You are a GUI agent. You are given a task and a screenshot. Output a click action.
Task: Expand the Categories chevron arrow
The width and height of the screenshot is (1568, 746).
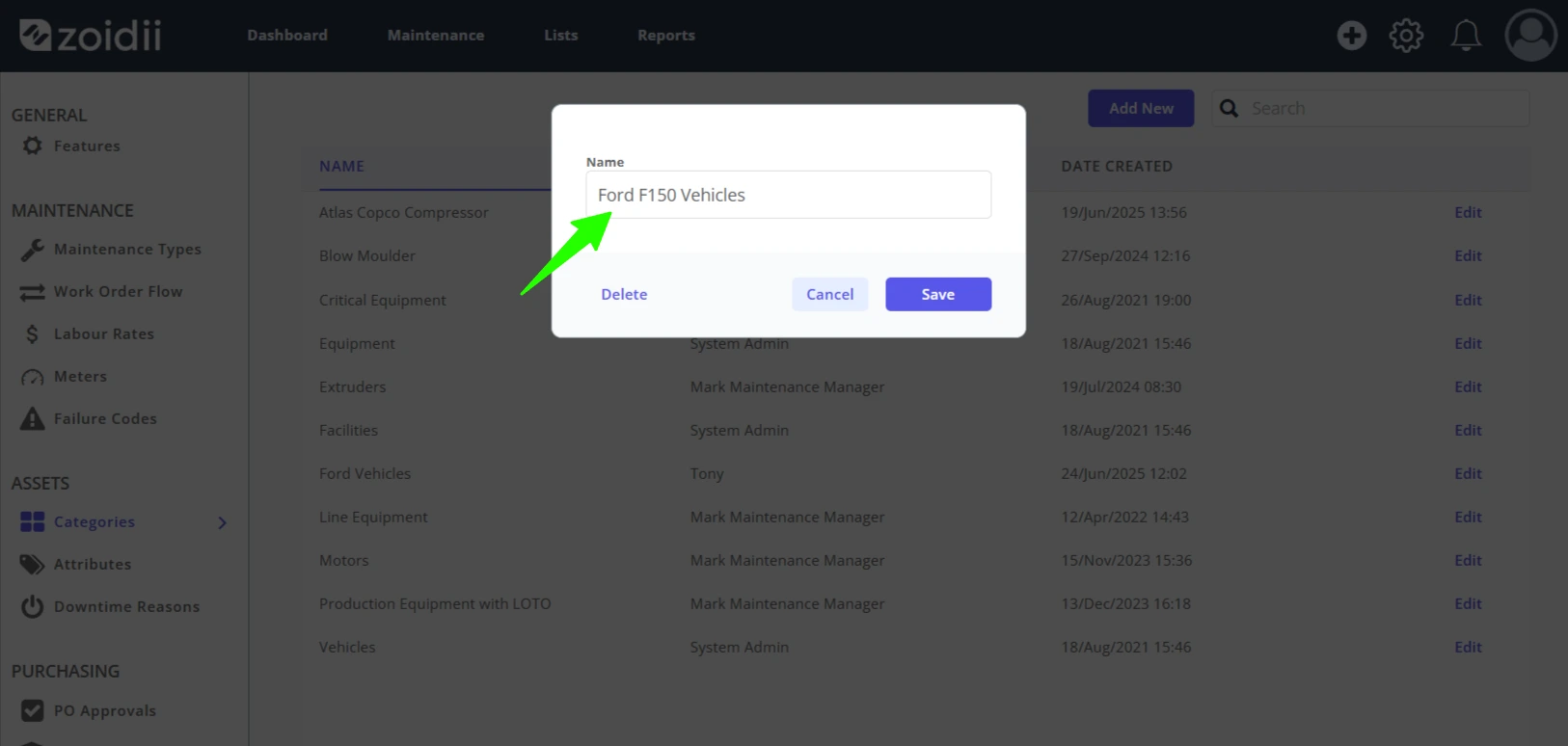(x=223, y=522)
